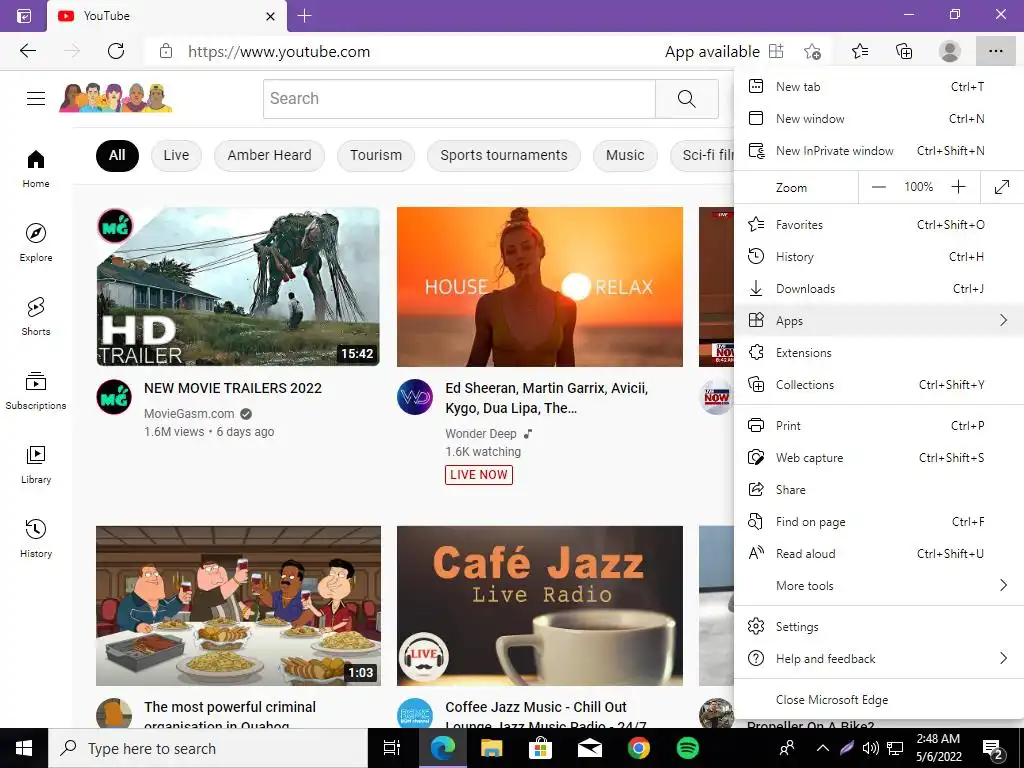Expand the Apps submenu

879,321
